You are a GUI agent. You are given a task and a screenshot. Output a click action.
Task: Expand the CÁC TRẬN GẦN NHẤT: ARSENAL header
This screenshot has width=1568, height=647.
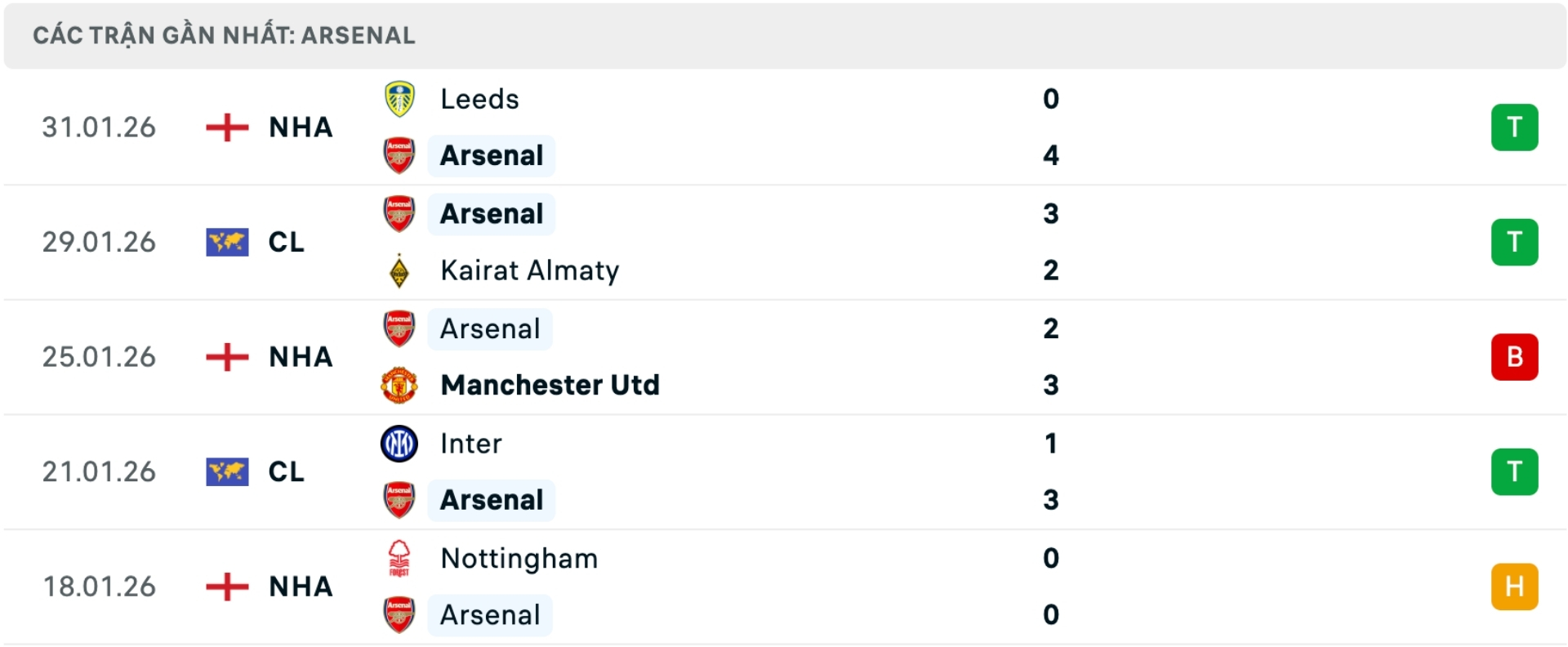click(x=224, y=35)
